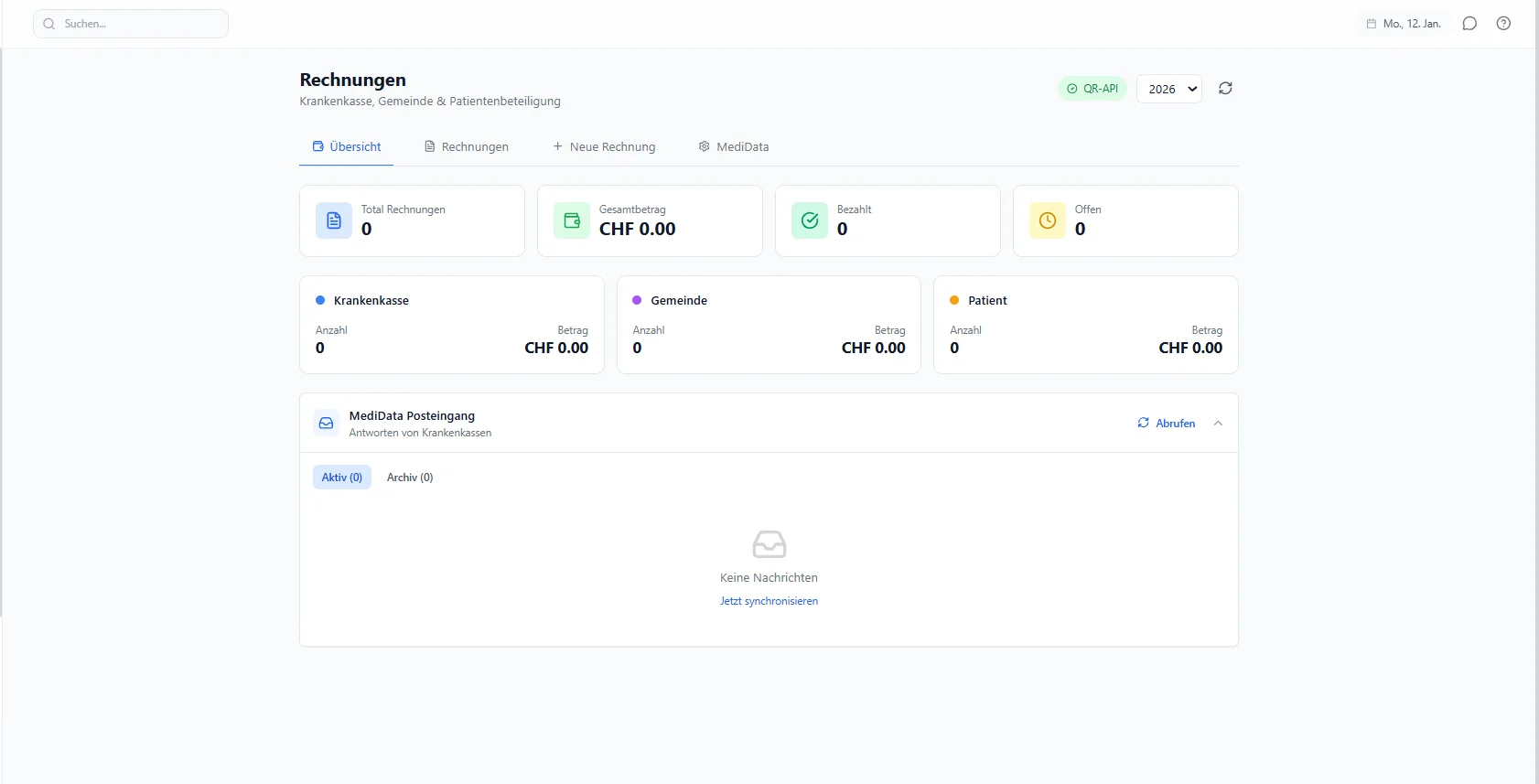Click the blue Krankenkasse dot
This screenshot has width=1539, height=784.
320,300
